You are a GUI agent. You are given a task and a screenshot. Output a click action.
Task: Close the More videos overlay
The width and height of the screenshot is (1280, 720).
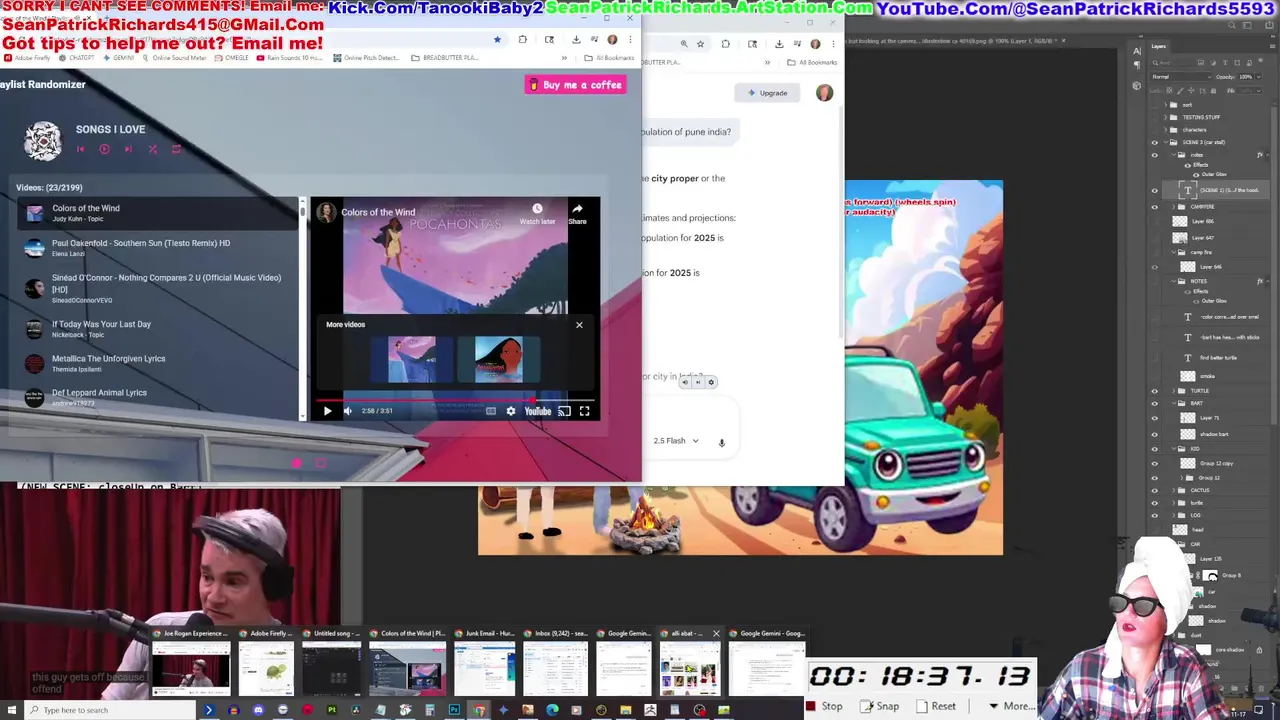579,325
